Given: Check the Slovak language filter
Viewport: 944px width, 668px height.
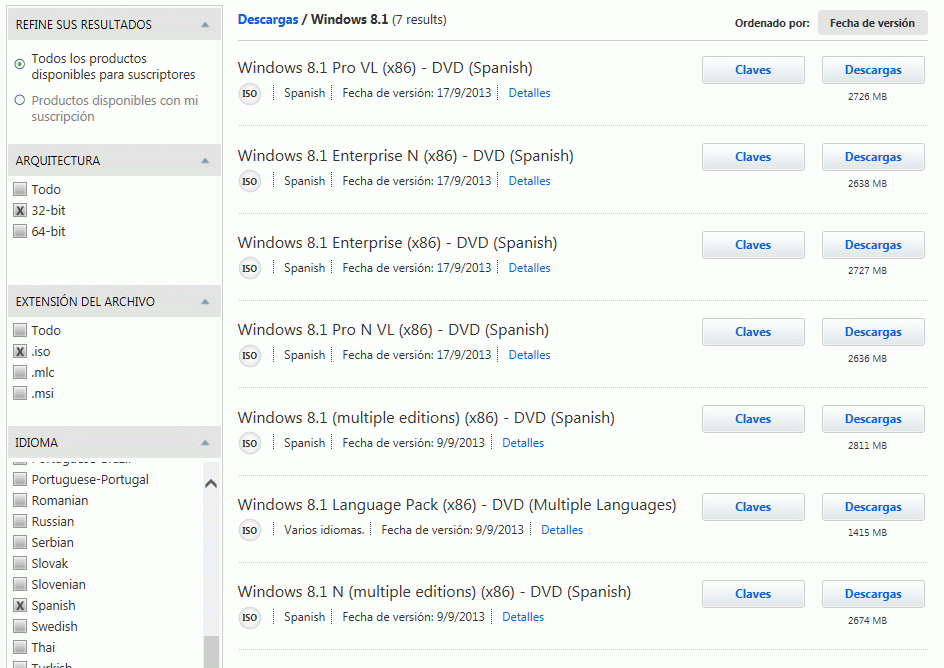Looking at the screenshot, I should tap(20, 564).
